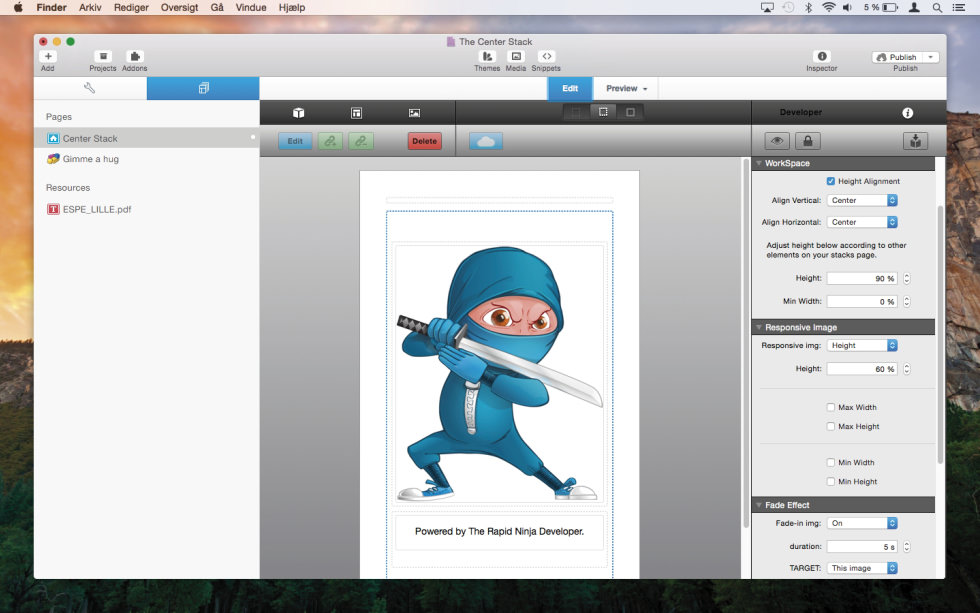This screenshot has height=613, width=980.
Task: Click the info circle beside Developer
Action: coord(908,112)
